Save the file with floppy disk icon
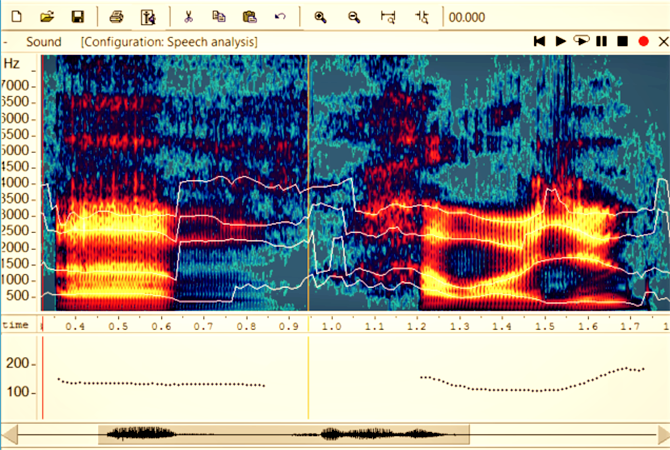Image resolution: width=670 pixels, height=450 pixels. pyautogui.click(x=76, y=17)
